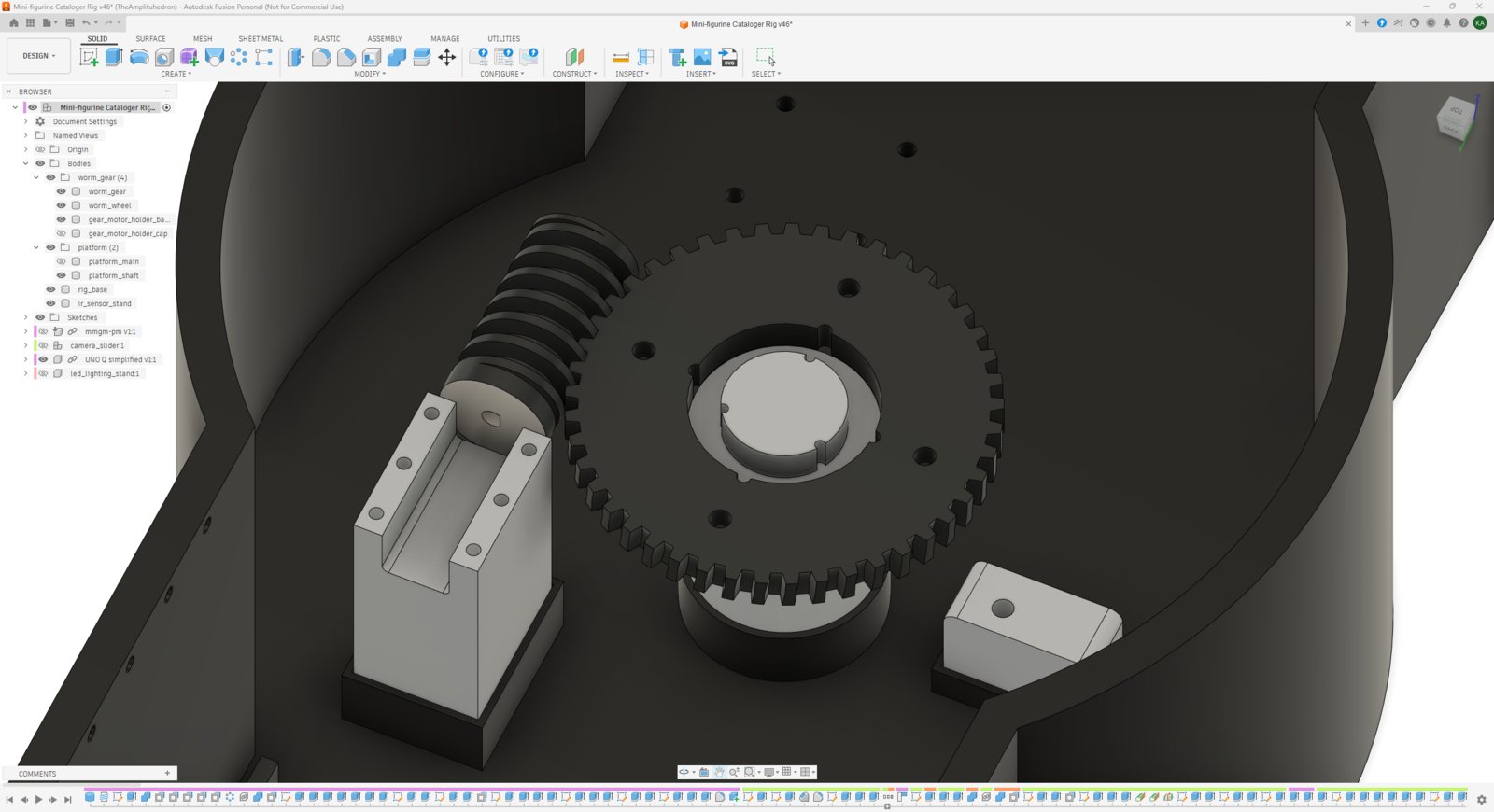This screenshot has height=812, width=1494.
Task: Click the Insert SVG icon
Action: (728, 57)
